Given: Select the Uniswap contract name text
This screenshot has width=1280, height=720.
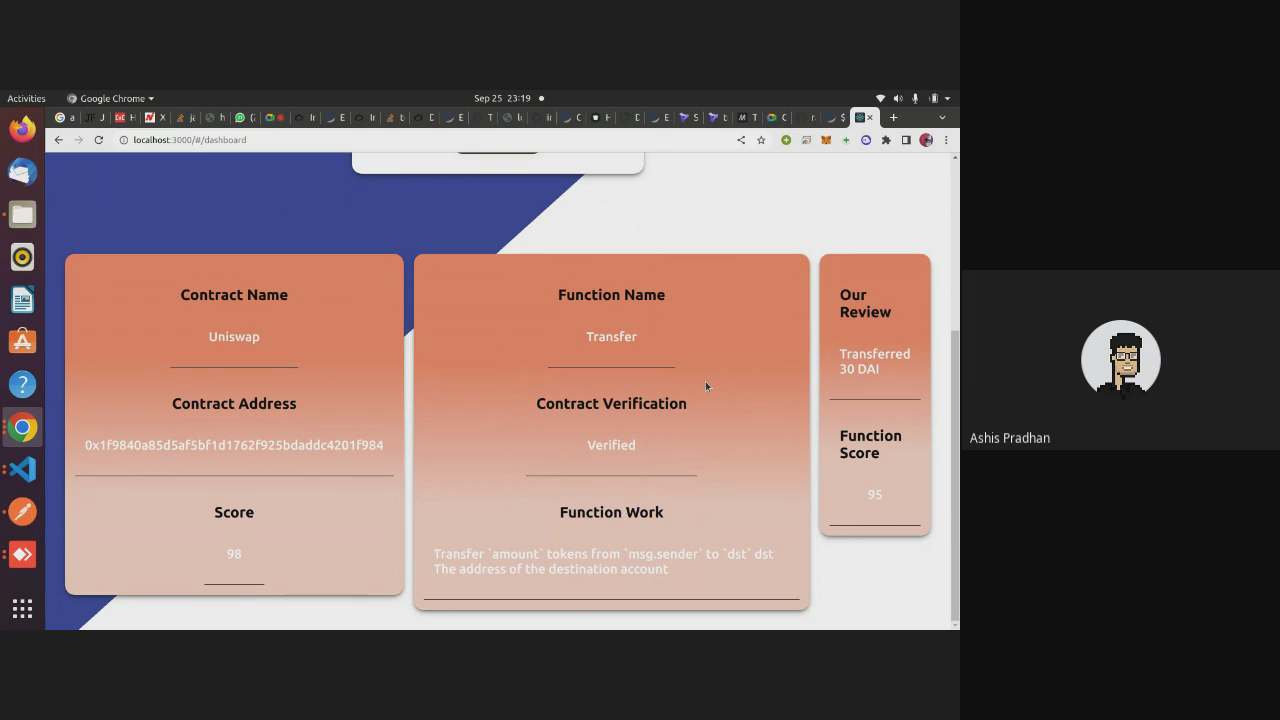Looking at the screenshot, I should (x=234, y=337).
